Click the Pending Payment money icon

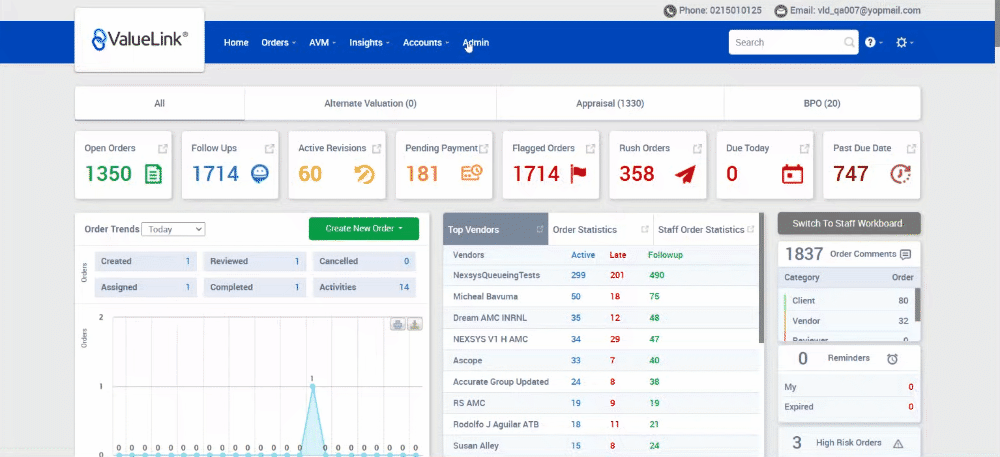point(472,173)
